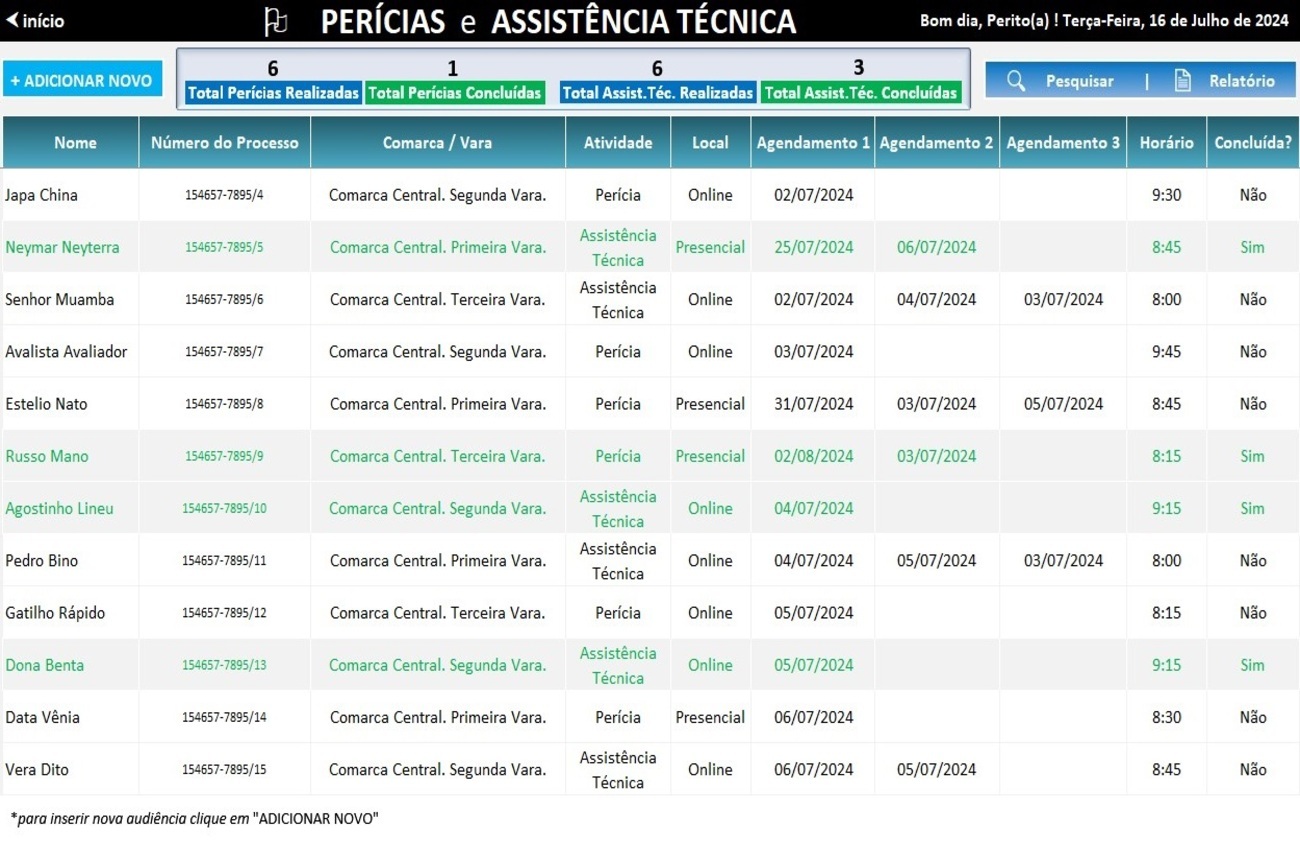Click the logo icon left of the PERÍCIAS title

[275, 21]
